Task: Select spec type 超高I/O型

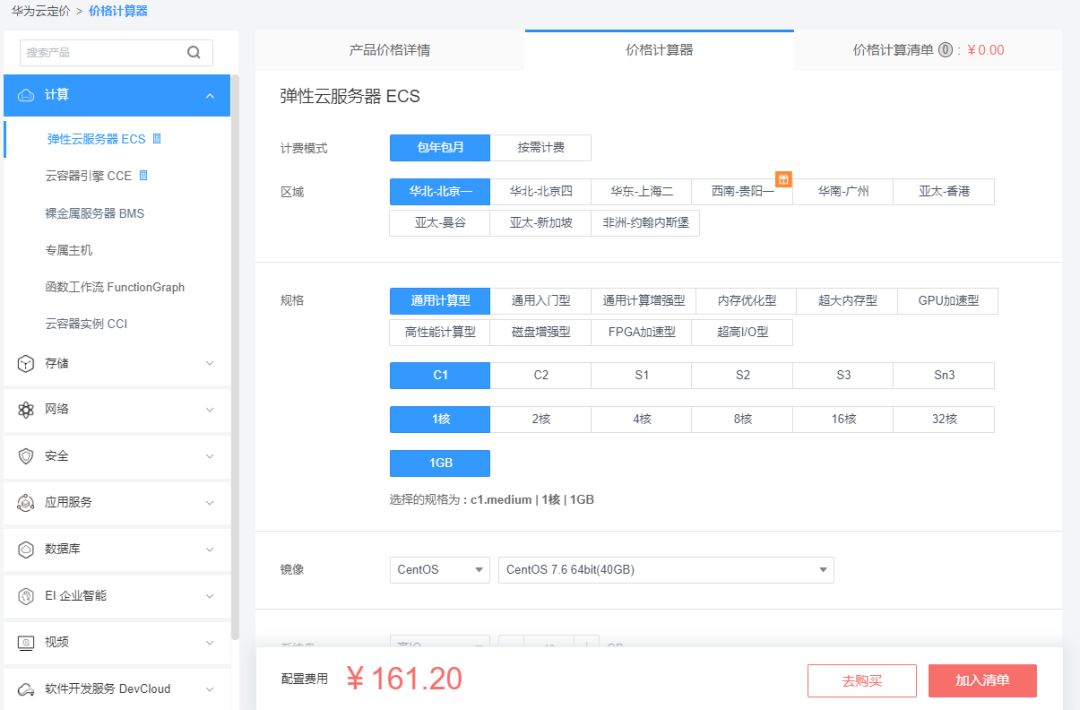Action: click(742, 332)
